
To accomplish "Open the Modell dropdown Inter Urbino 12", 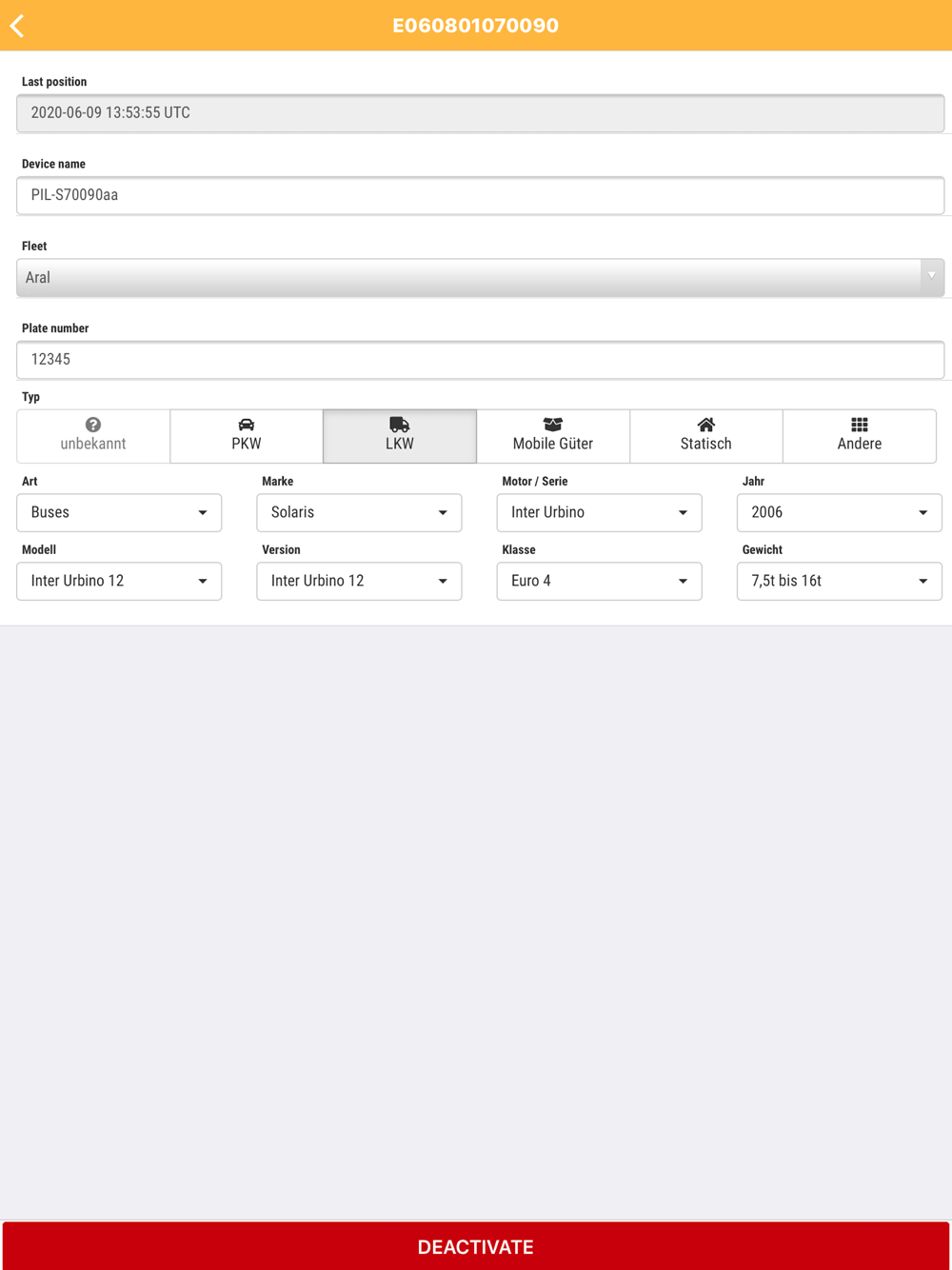I will pyautogui.click(x=119, y=581).
